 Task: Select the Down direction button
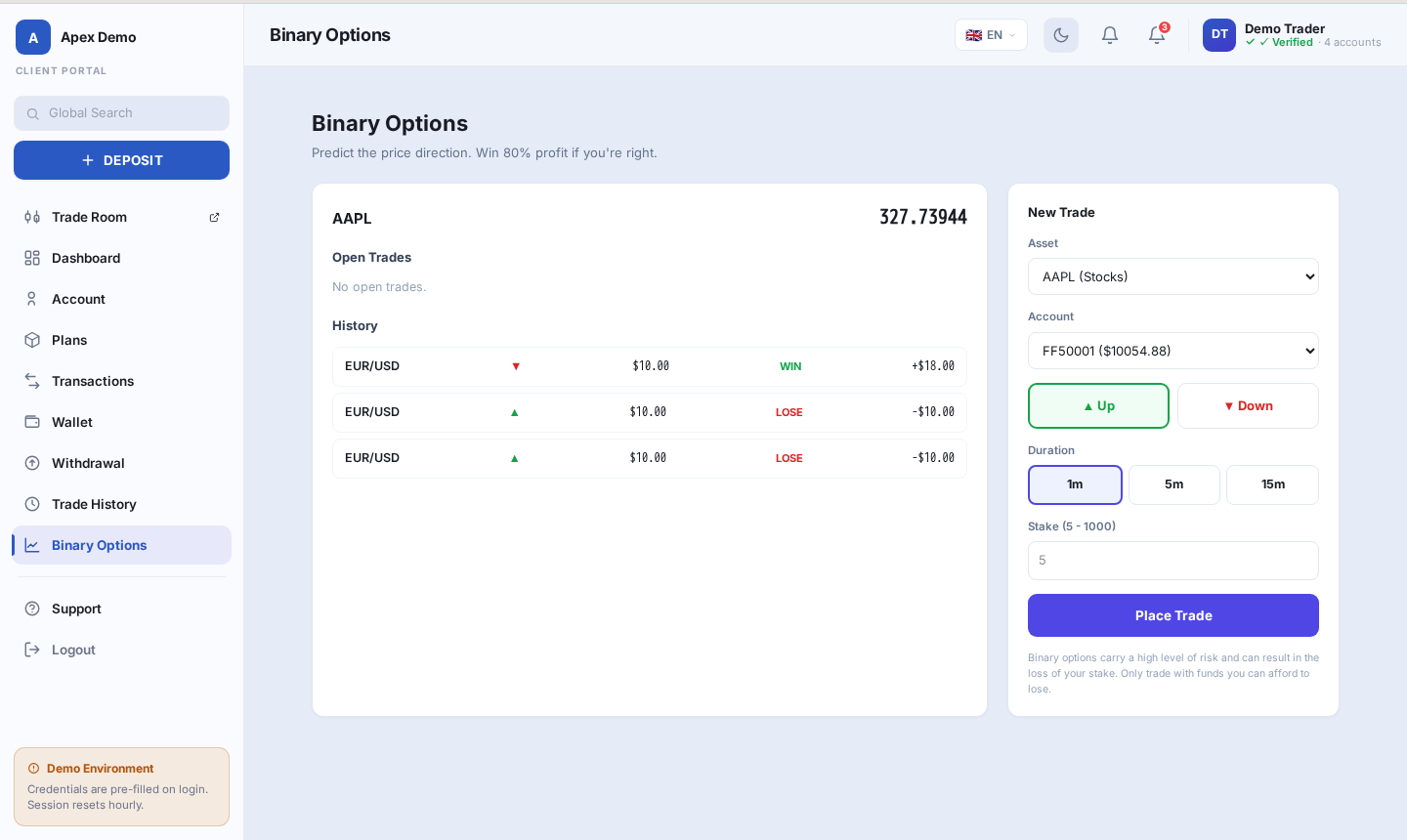click(x=1248, y=405)
